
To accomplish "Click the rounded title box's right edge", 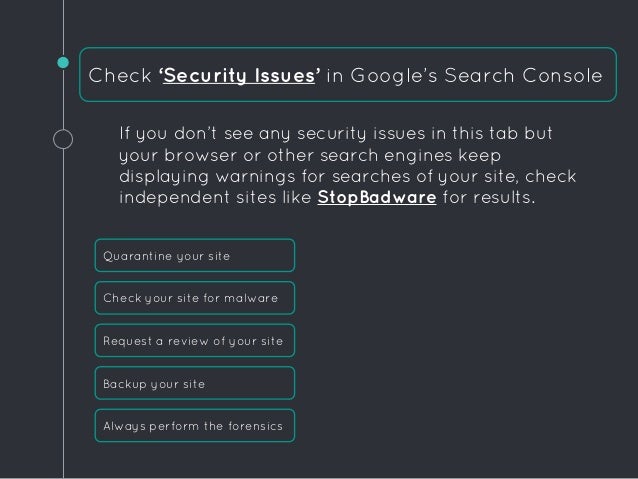I will tap(615, 73).
